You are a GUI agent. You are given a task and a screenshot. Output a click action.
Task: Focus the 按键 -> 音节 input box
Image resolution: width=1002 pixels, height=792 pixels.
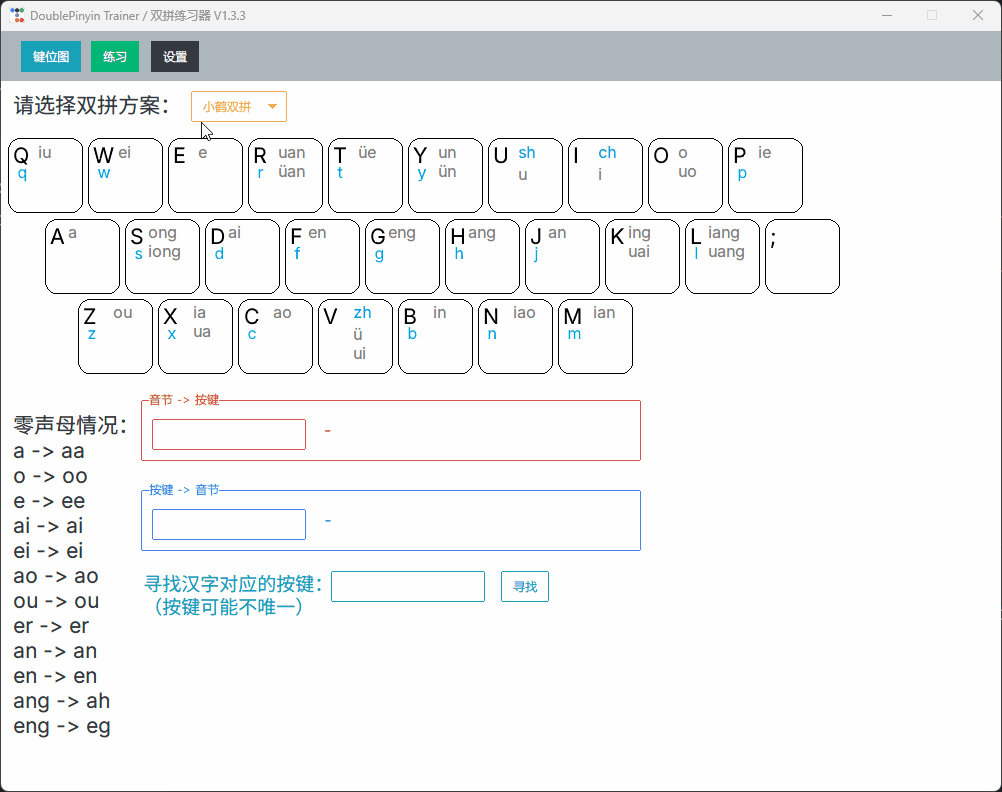click(229, 525)
